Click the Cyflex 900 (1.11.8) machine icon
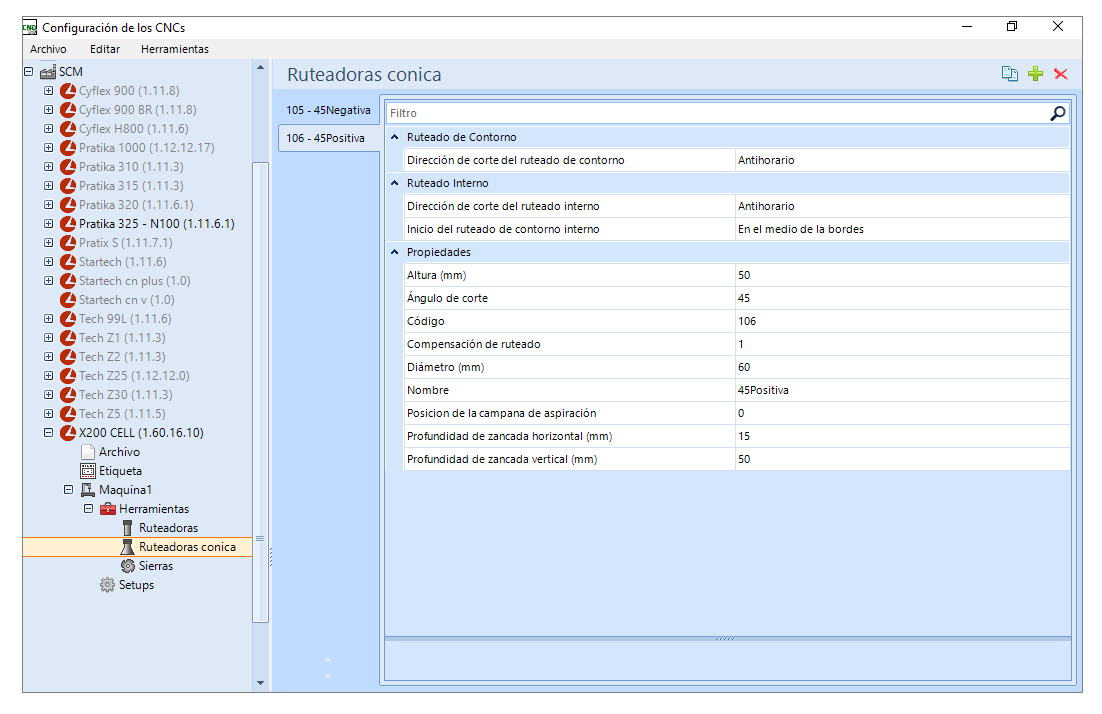1102x714 pixels. pyautogui.click(x=68, y=91)
